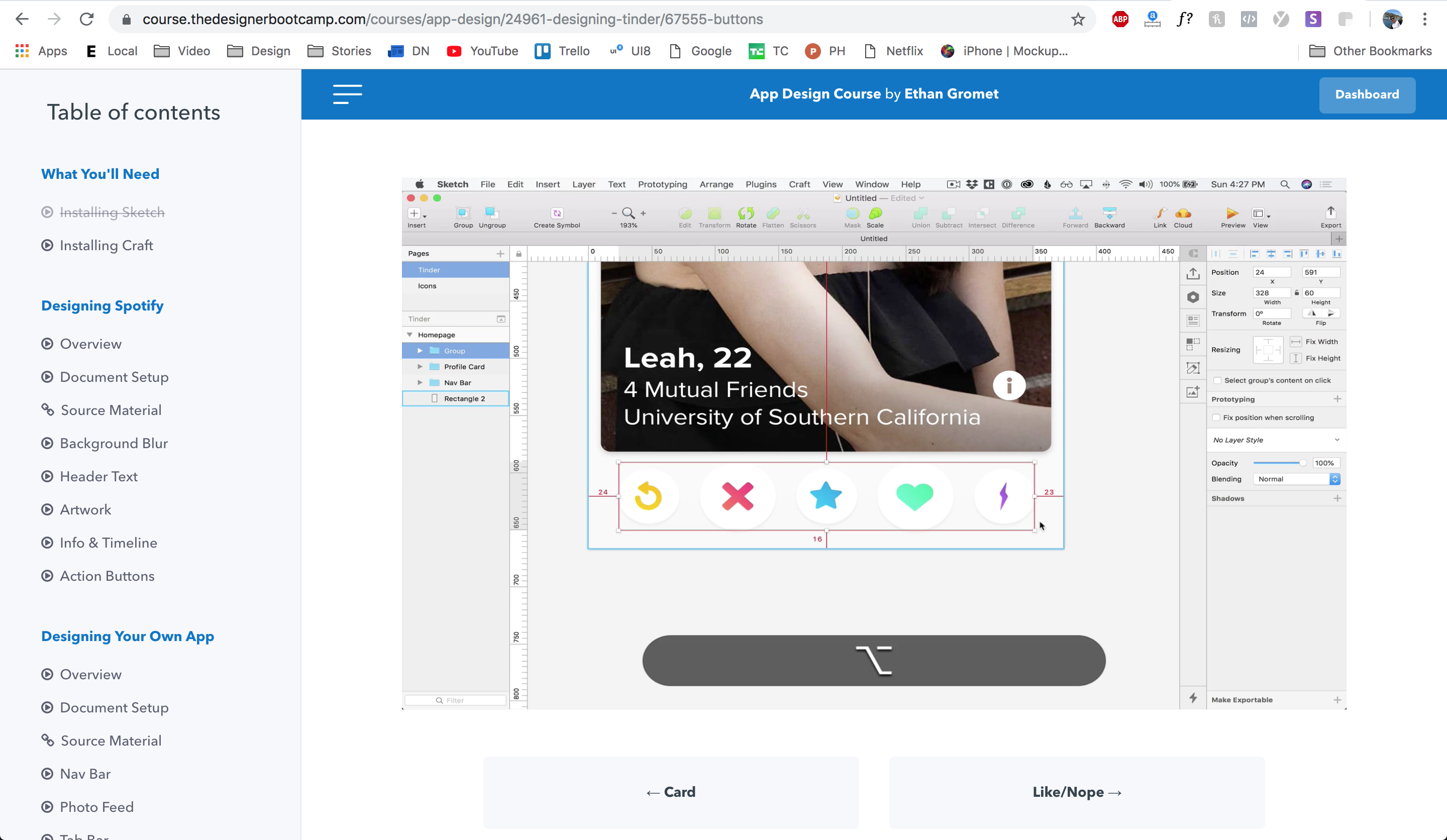Reload the page with the refresh icon
Viewport: 1447px width, 840px height.
(x=87, y=20)
